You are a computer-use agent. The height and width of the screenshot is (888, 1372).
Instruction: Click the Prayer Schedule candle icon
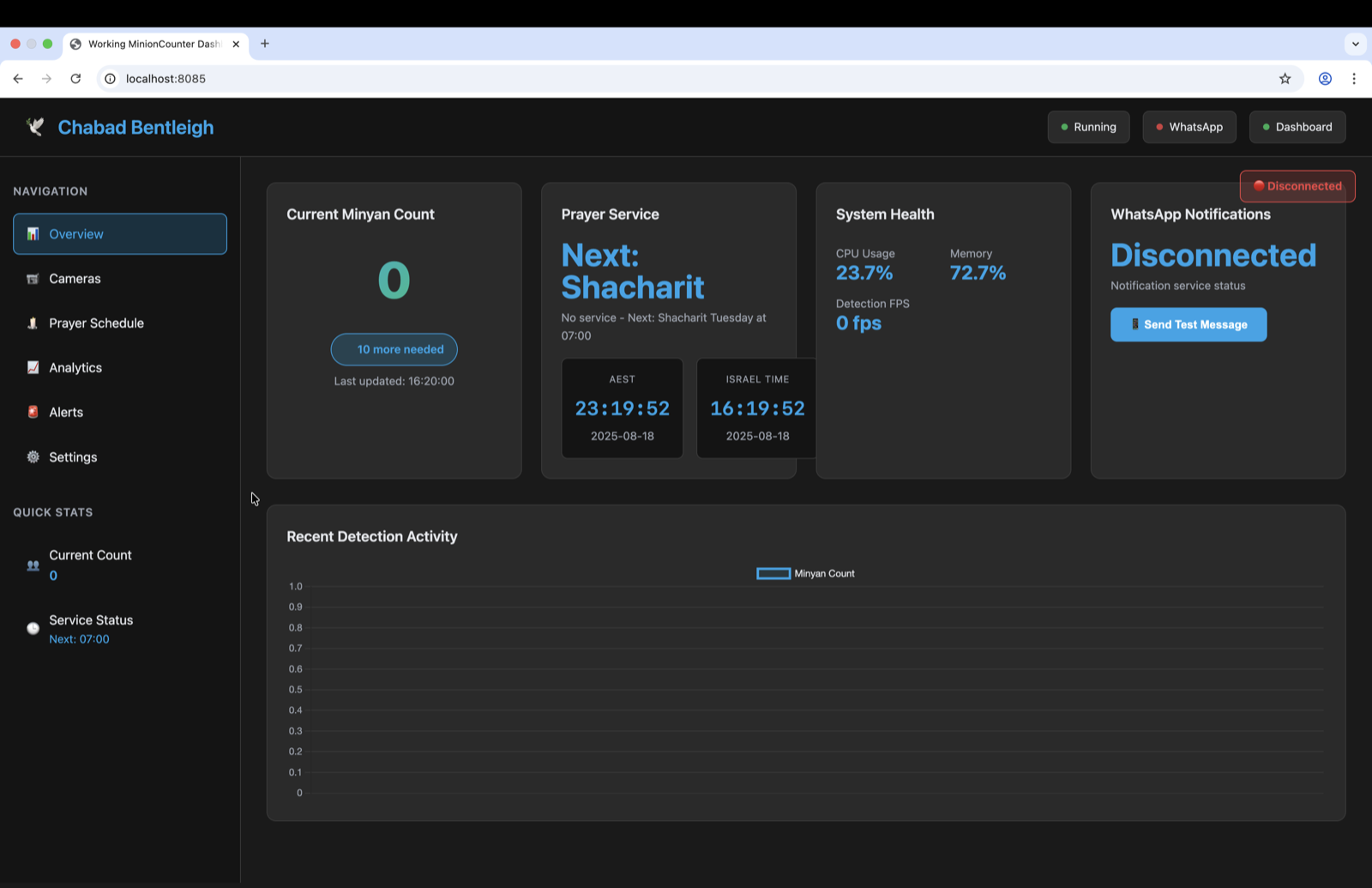click(33, 323)
